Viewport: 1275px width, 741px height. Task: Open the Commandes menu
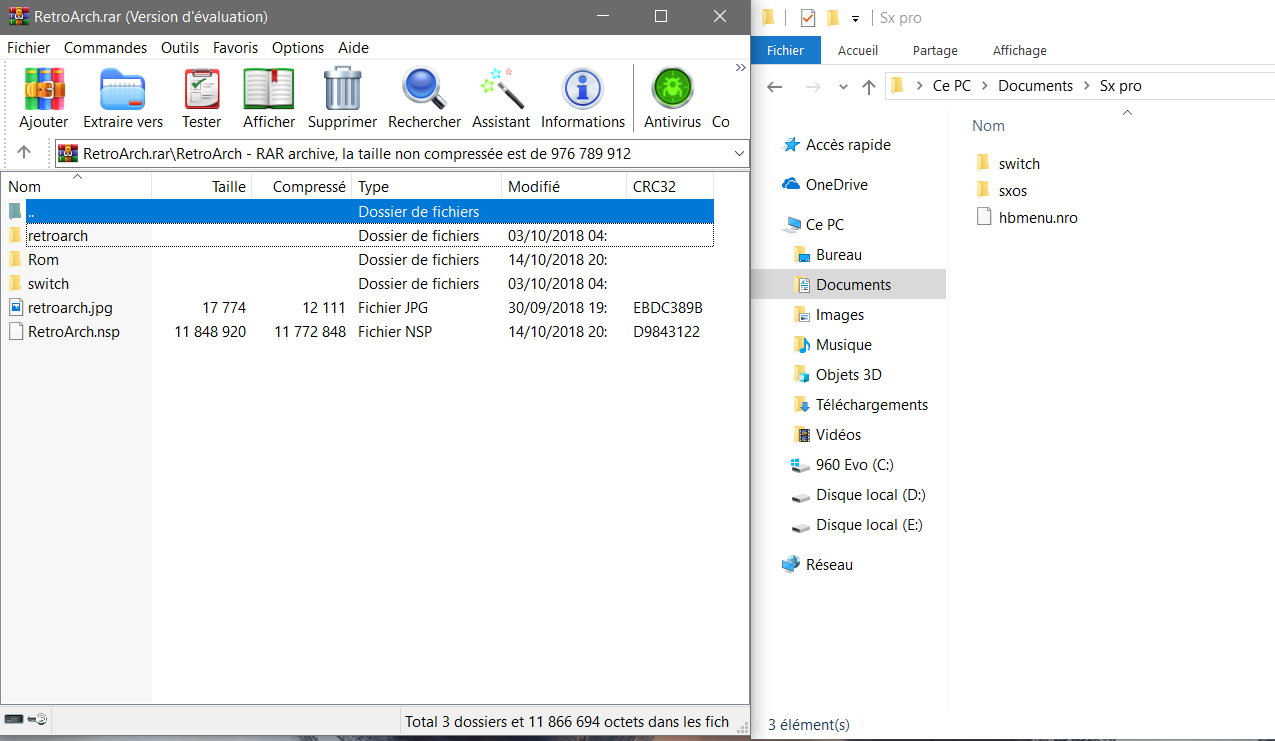pyautogui.click(x=105, y=48)
